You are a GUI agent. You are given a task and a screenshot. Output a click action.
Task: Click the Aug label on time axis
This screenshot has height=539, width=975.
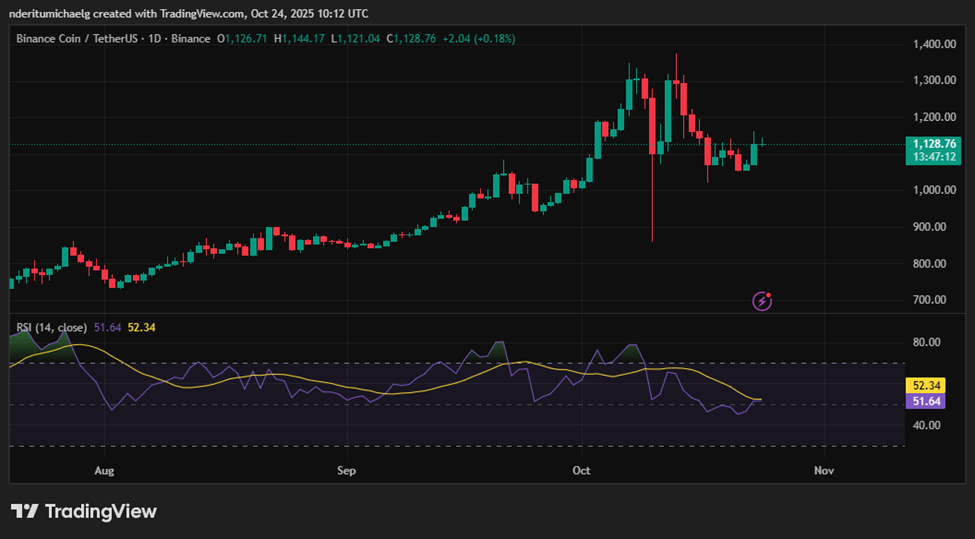[104, 469]
